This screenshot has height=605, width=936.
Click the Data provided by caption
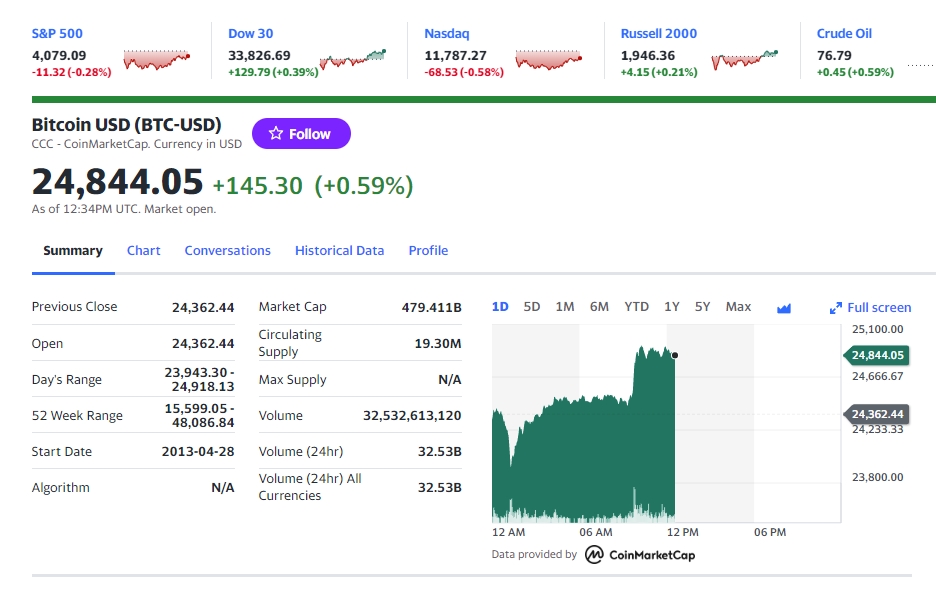click(x=534, y=554)
